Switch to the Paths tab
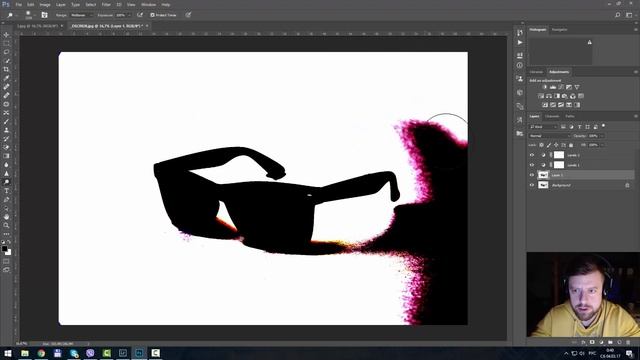640x360 pixels. pyautogui.click(x=570, y=116)
